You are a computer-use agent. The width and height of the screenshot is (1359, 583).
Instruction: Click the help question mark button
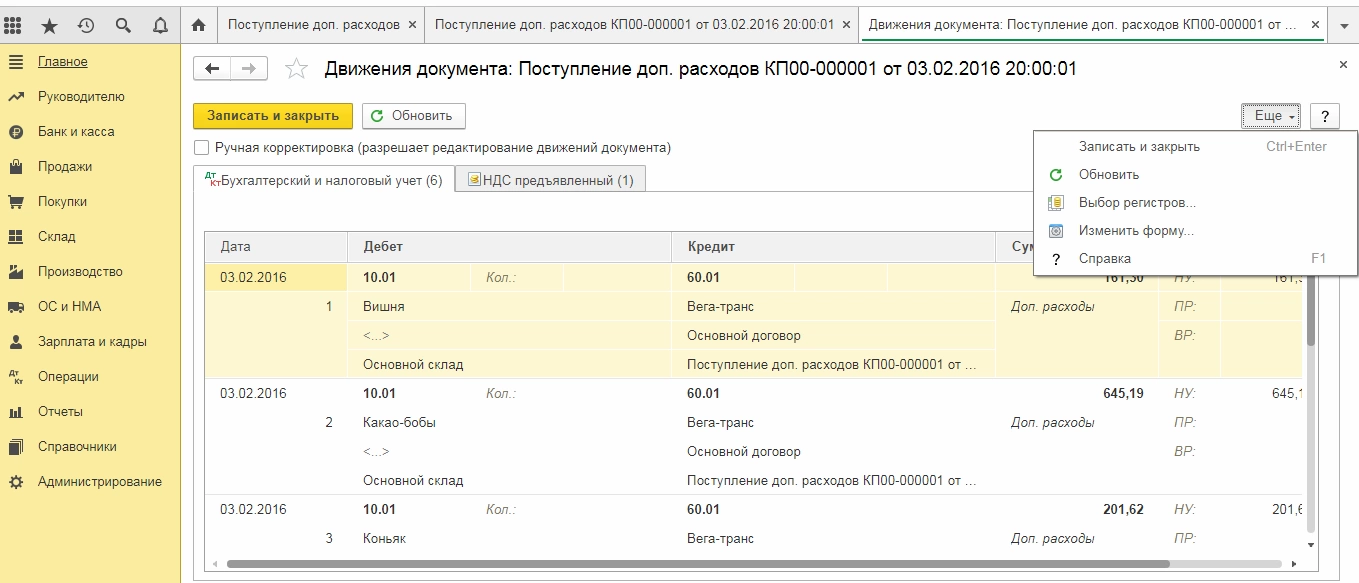[1324, 116]
